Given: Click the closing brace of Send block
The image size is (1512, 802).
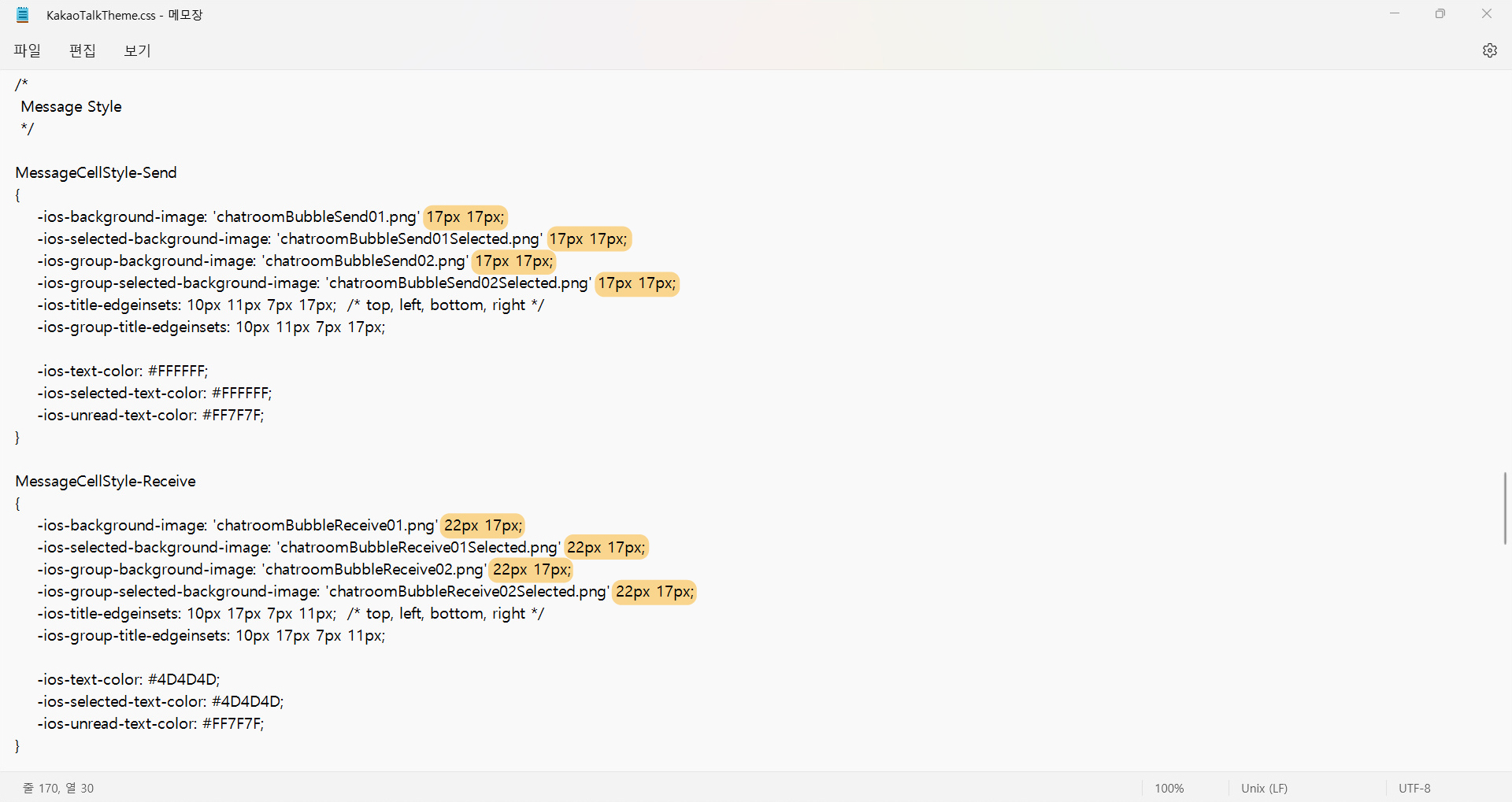Looking at the screenshot, I should tap(17, 437).
